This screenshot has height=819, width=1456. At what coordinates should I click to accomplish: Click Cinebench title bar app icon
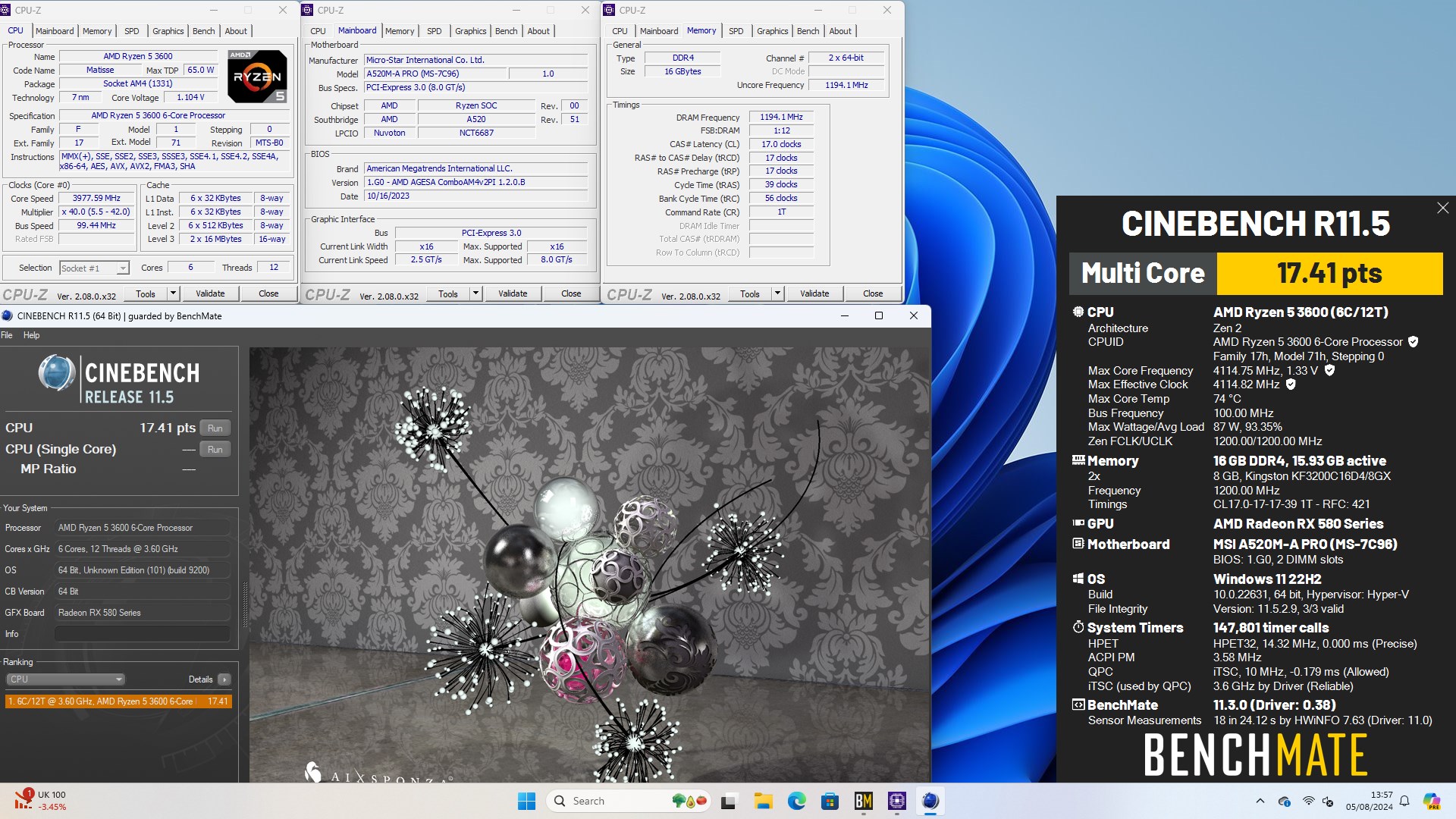coord(7,315)
